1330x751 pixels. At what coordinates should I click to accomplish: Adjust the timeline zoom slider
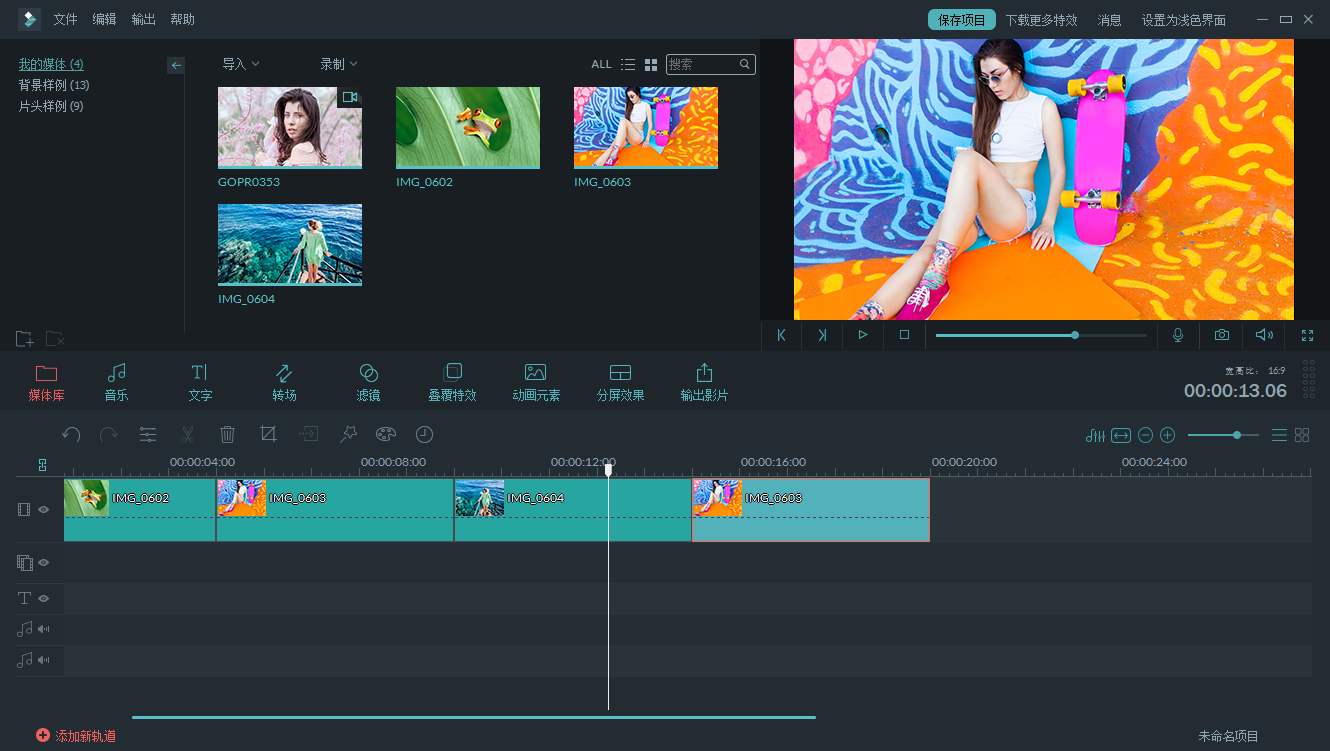(1237, 435)
